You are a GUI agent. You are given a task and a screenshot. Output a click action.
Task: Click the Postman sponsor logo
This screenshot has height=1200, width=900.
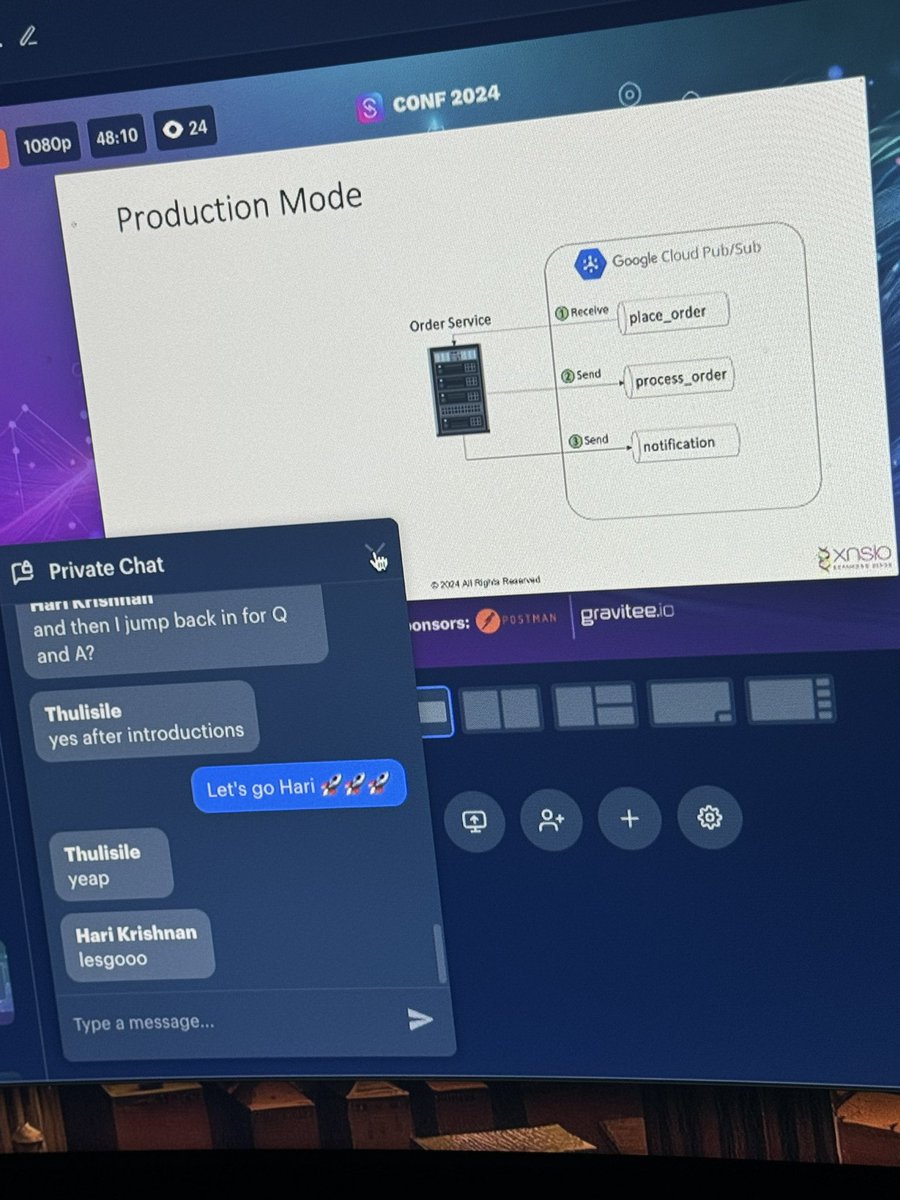[x=517, y=620]
